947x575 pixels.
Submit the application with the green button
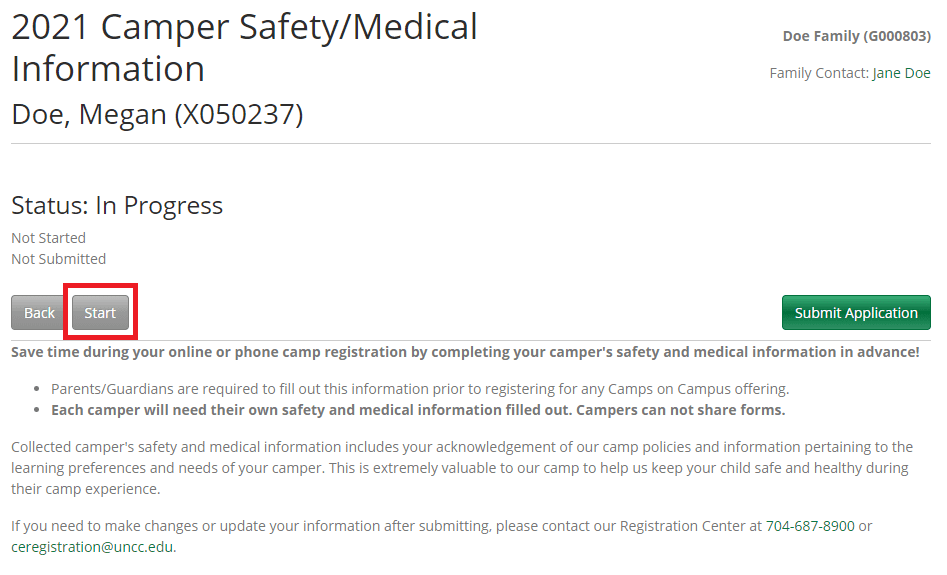[855, 313]
